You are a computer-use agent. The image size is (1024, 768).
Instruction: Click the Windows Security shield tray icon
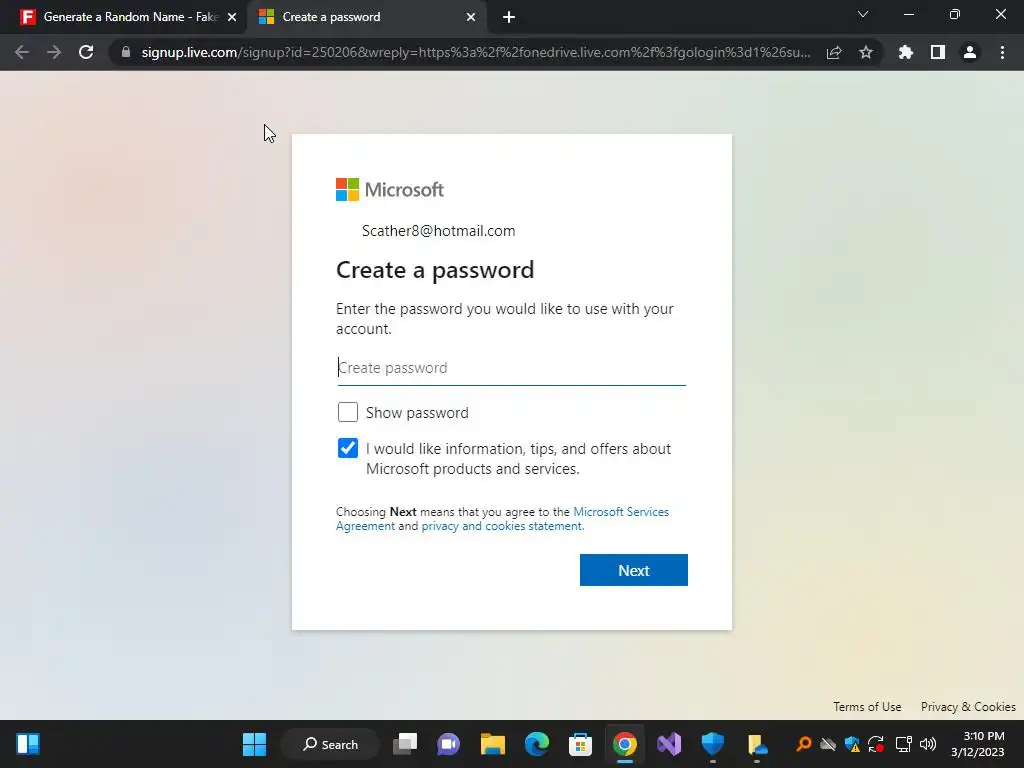[852, 744]
